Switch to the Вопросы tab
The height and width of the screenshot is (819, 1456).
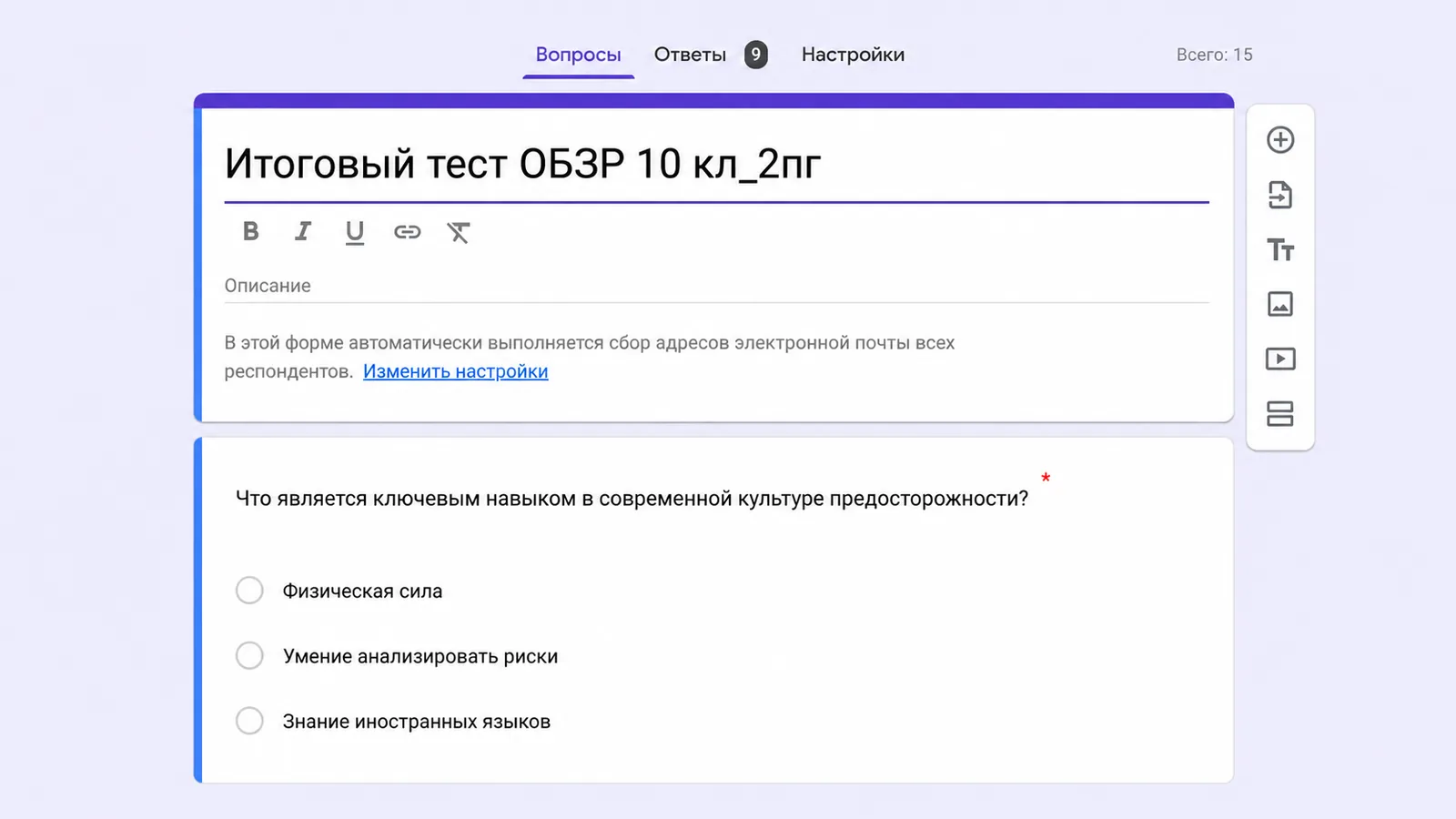578,55
